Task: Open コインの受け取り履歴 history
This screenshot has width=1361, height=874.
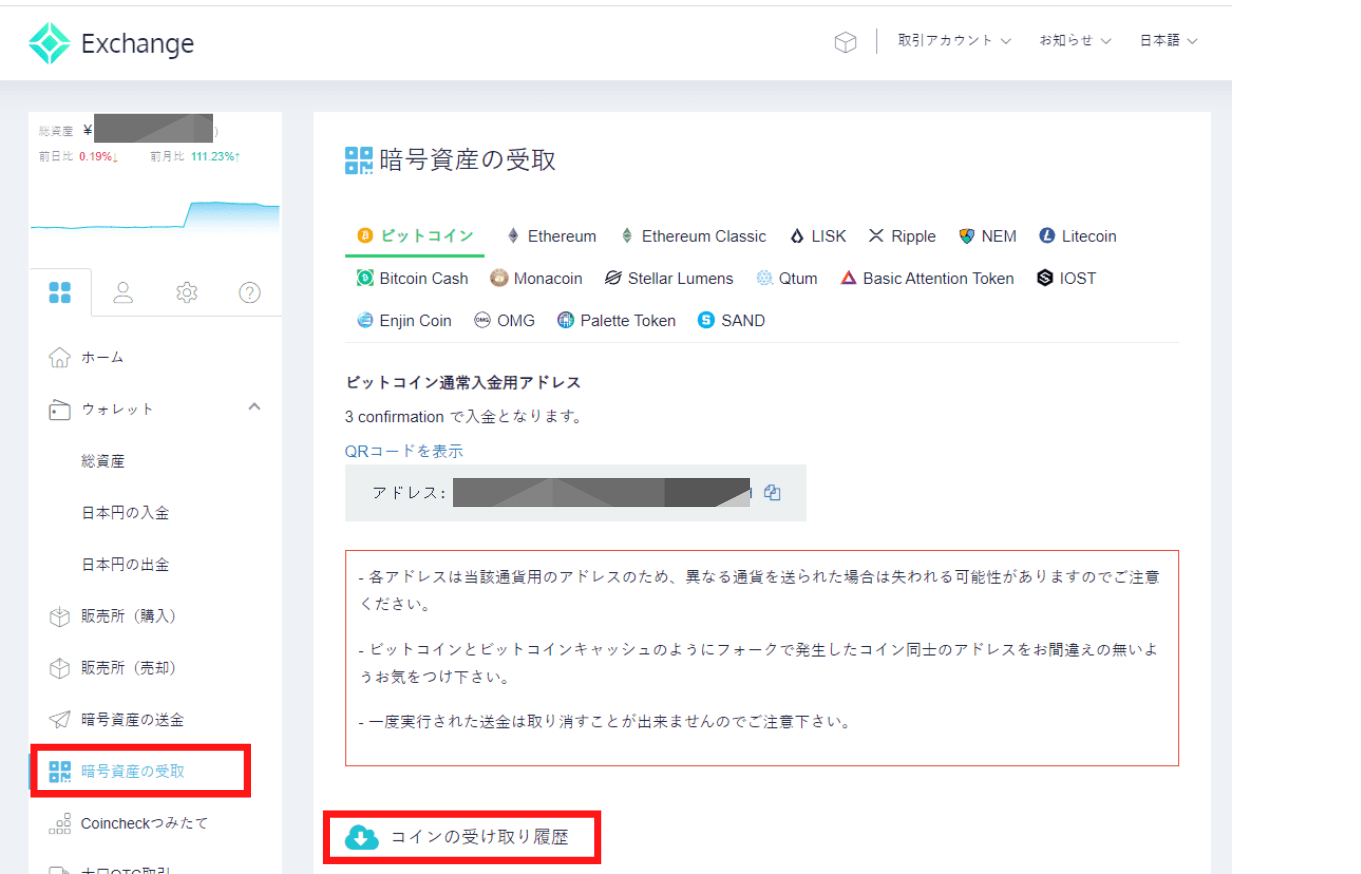Action: tap(479, 837)
